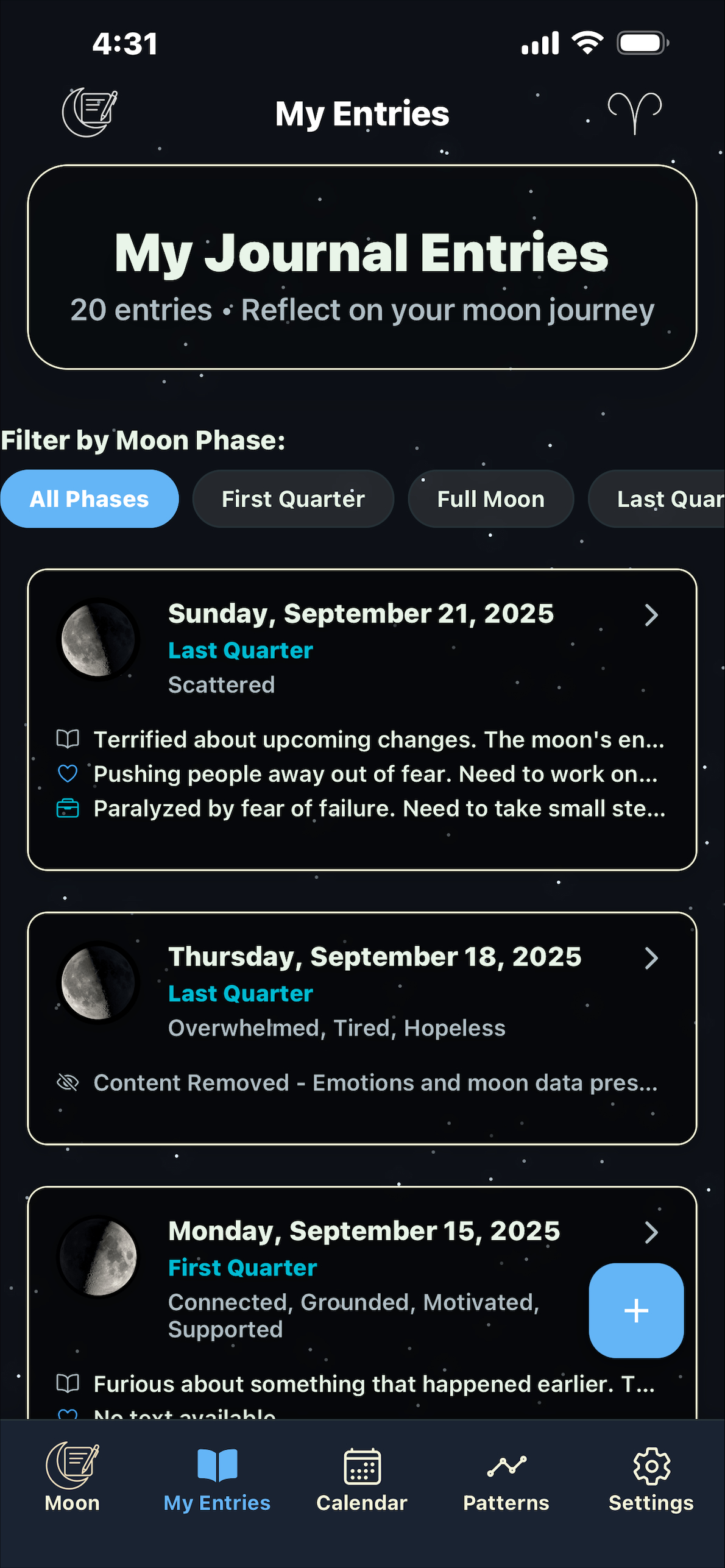Open the Sunday, September 21, 2025 entry

361,614
